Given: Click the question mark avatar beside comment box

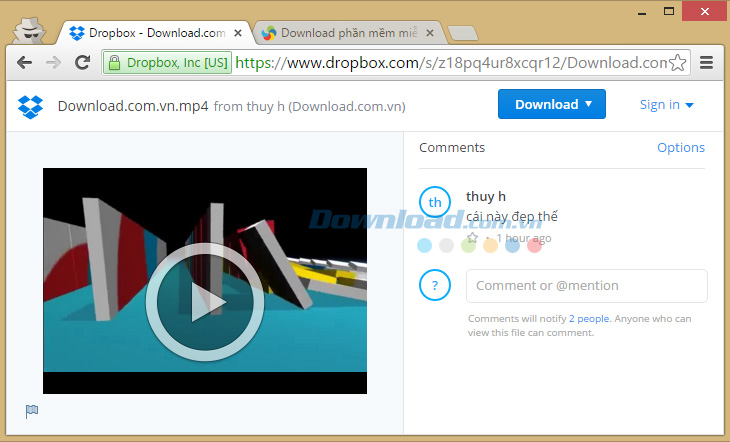Looking at the screenshot, I should tap(435, 285).
